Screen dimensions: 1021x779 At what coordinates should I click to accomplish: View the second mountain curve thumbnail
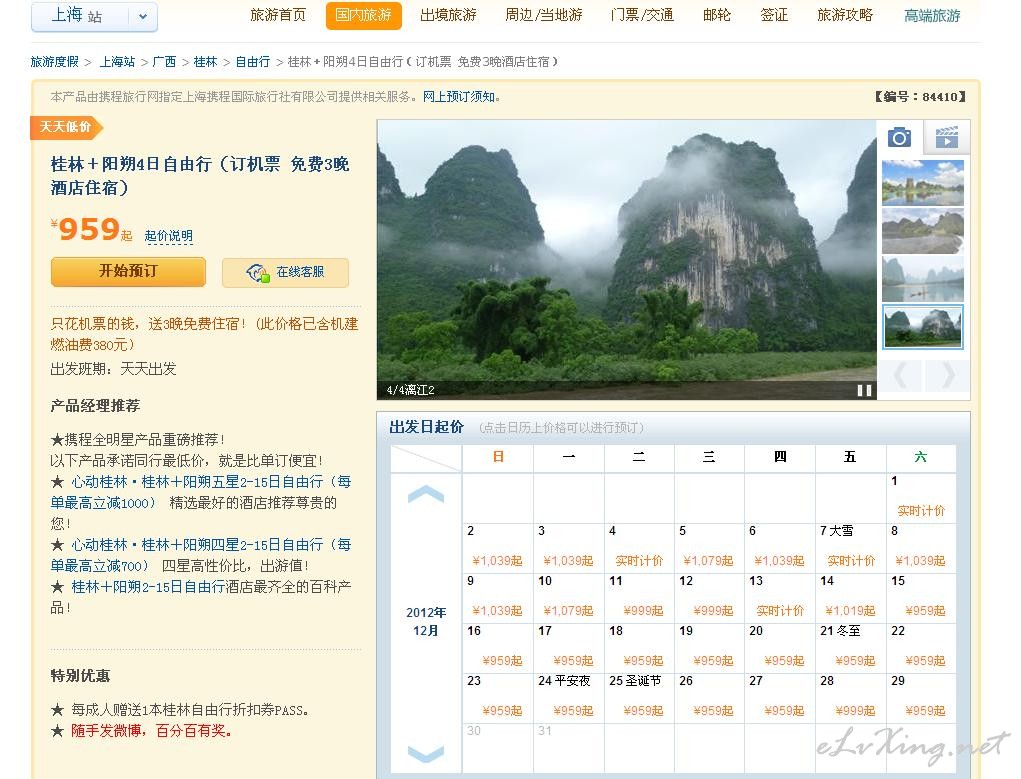click(x=923, y=231)
